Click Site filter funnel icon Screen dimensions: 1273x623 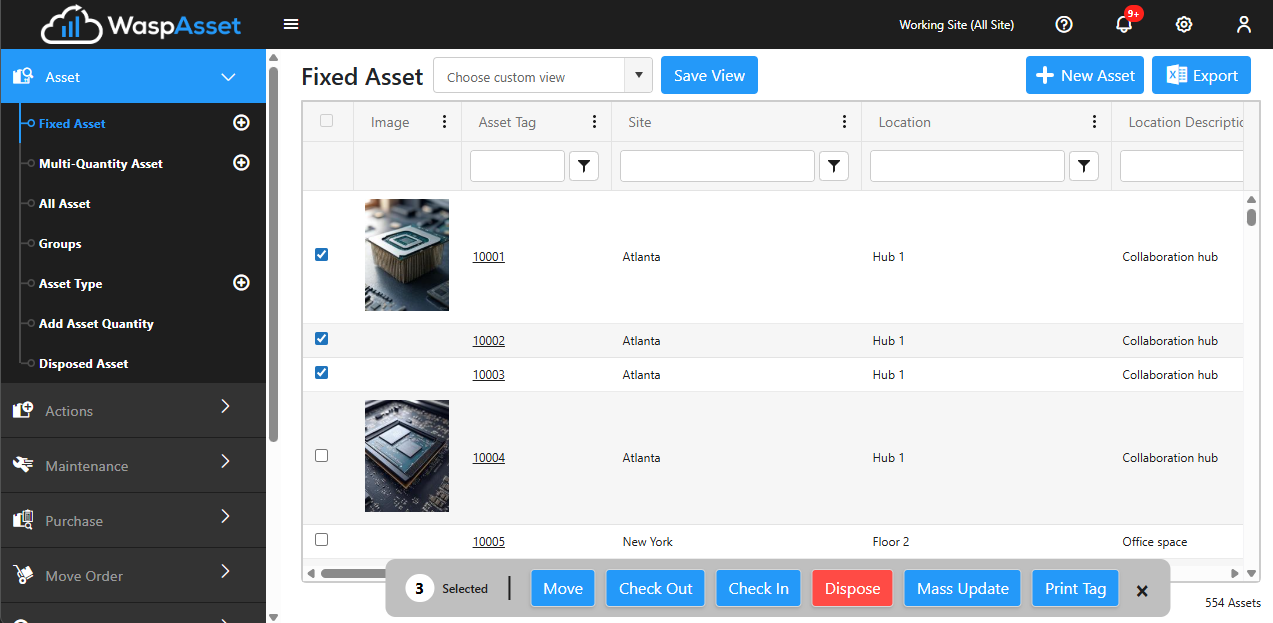pos(834,166)
